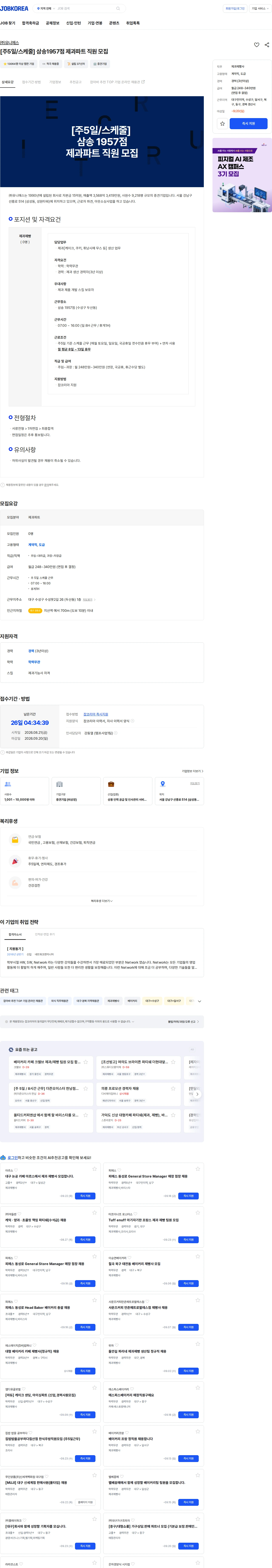
Task: Open the 콘텐츠 menu
Action: pyautogui.click(x=114, y=23)
